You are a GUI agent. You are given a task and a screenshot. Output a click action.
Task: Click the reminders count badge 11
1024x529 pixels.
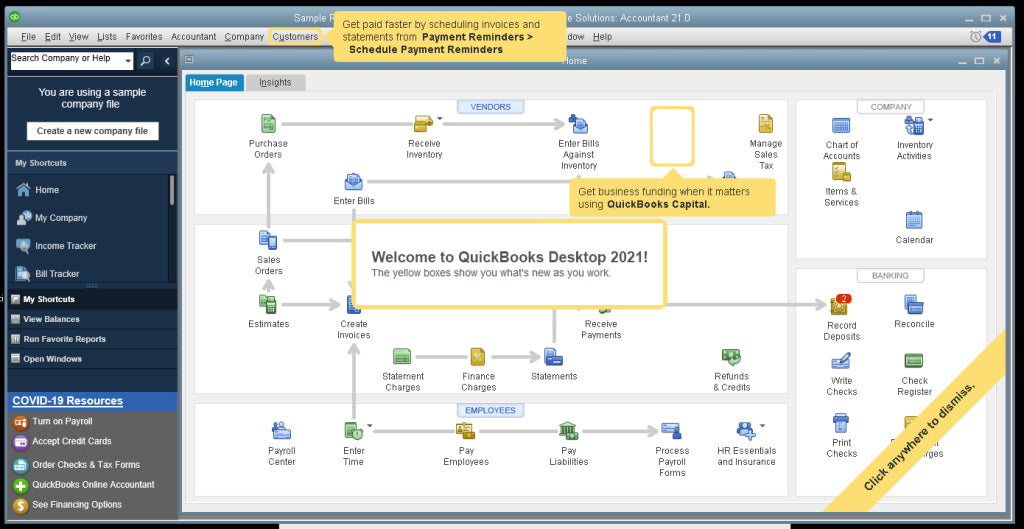(993, 37)
